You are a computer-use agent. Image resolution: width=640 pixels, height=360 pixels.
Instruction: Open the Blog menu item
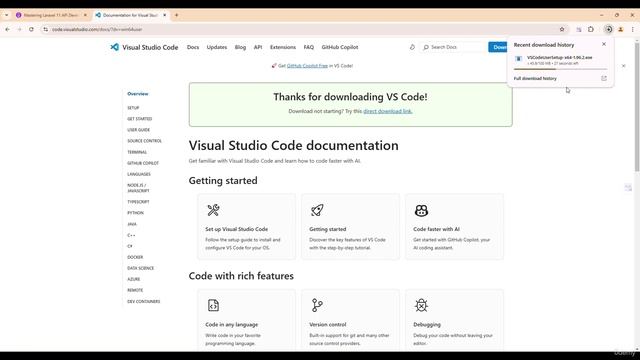tap(240, 47)
